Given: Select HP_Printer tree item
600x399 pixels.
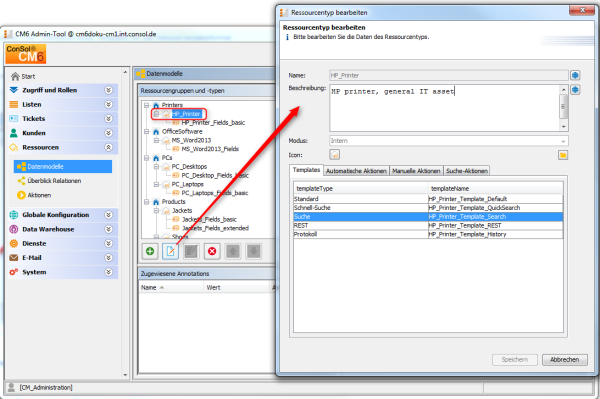Looking at the screenshot, I should pyautogui.click(x=186, y=114).
